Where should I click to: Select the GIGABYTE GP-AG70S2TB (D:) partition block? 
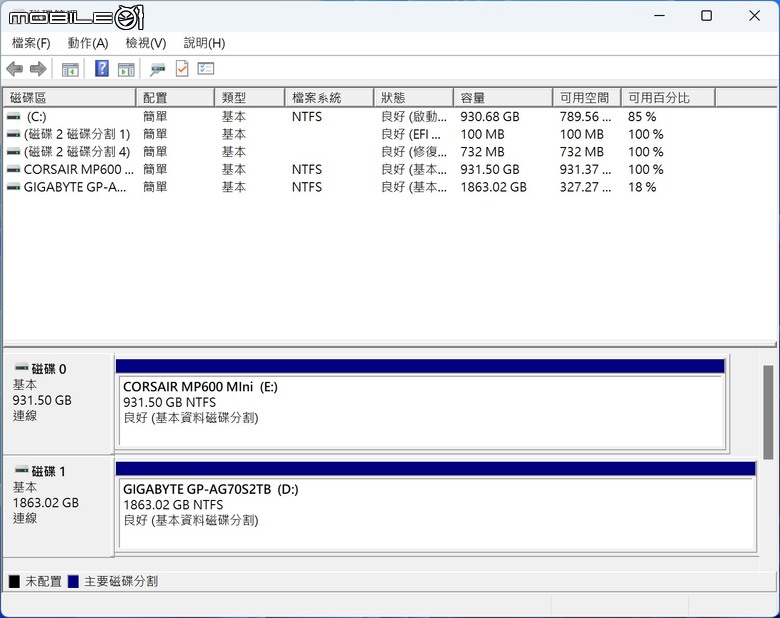(x=436, y=507)
